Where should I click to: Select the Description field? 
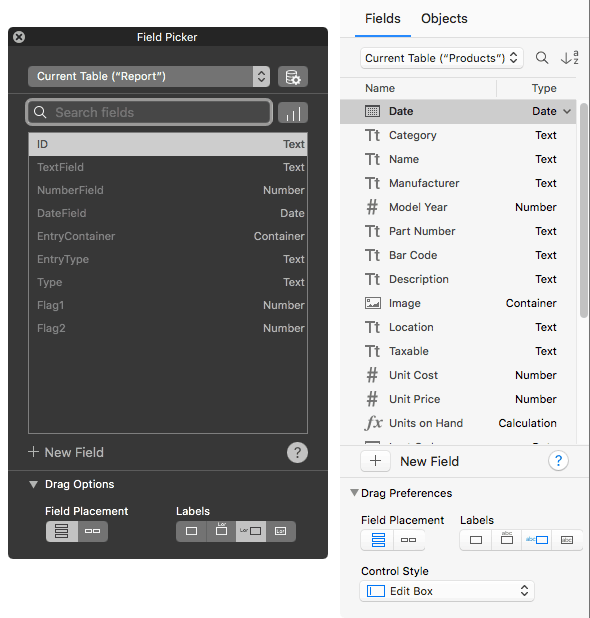[458, 279]
